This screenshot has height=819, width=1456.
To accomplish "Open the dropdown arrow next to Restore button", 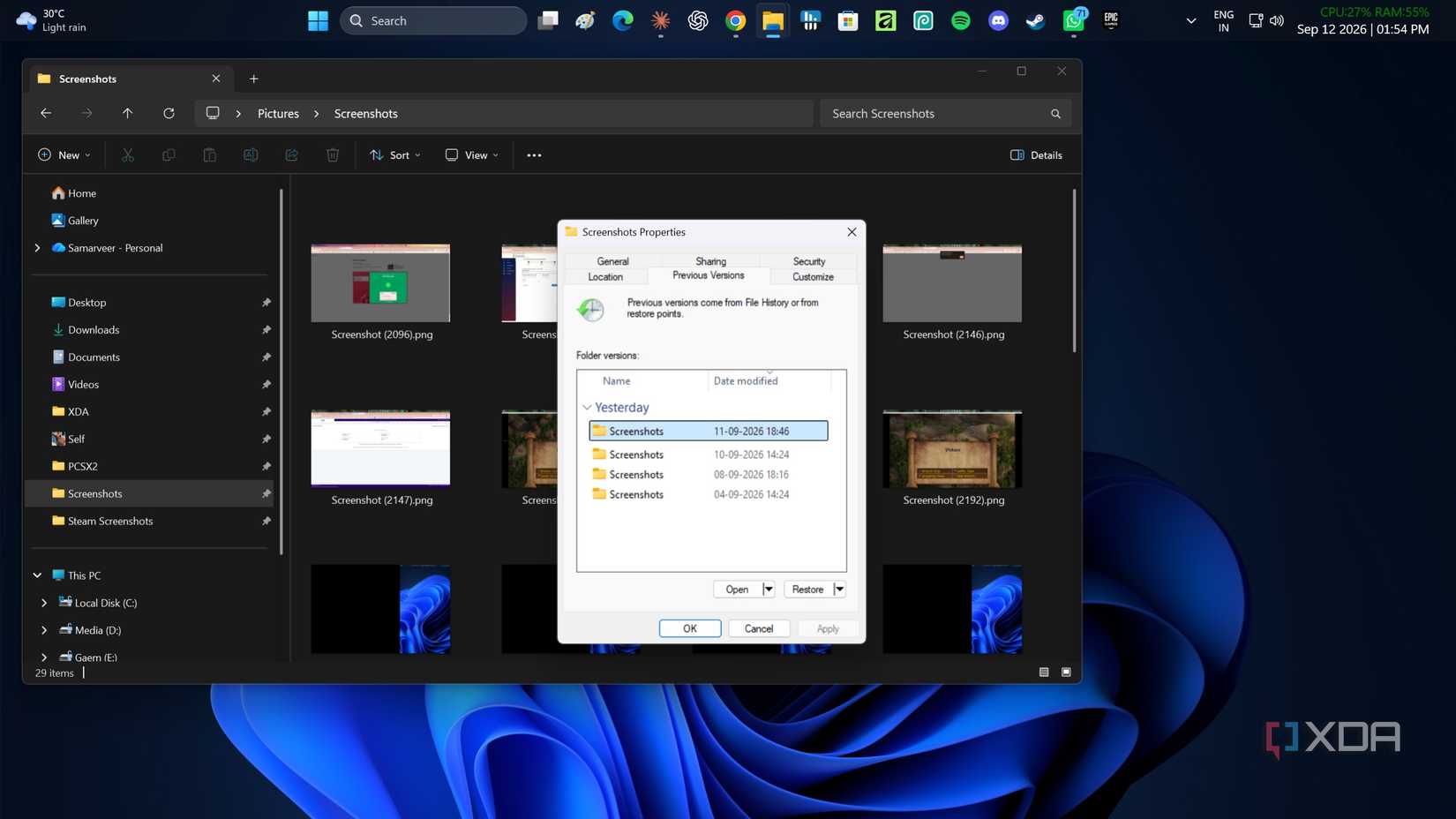I will pos(839,590).
